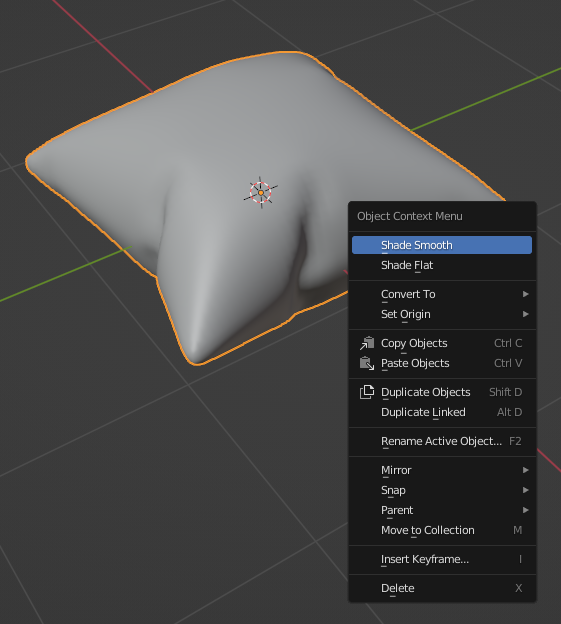Click the F2 shortcut label
The width and height of the screenshot is (561, 624).
pyautogui.click(x=515, y=441)
